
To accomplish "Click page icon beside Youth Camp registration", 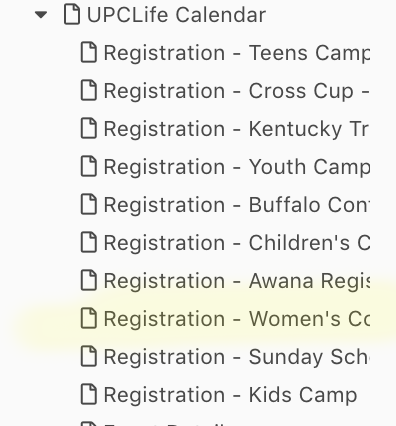I will pyautogui.click(x=89, y=167).
